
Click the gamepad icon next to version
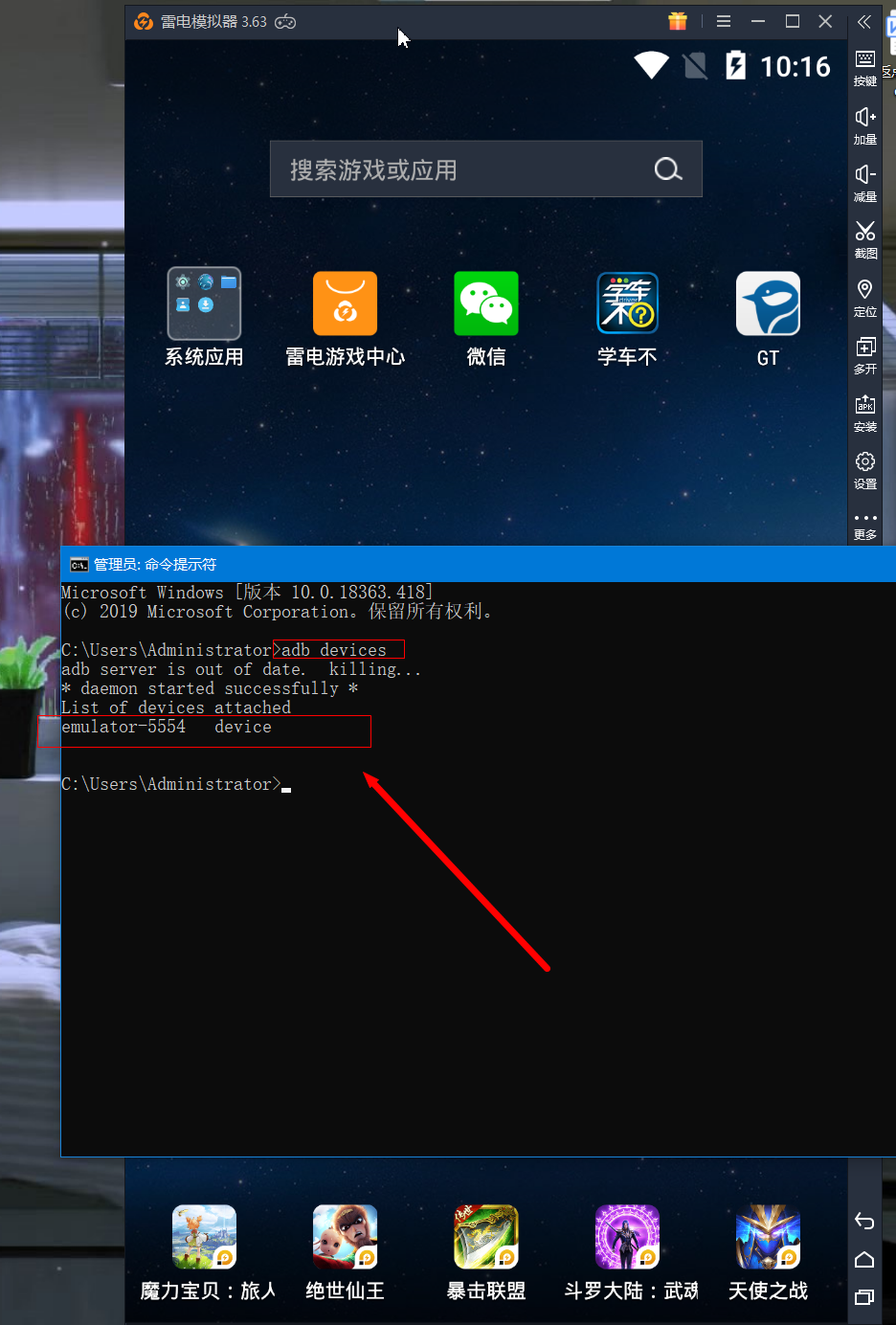click(x=285, y=22)
